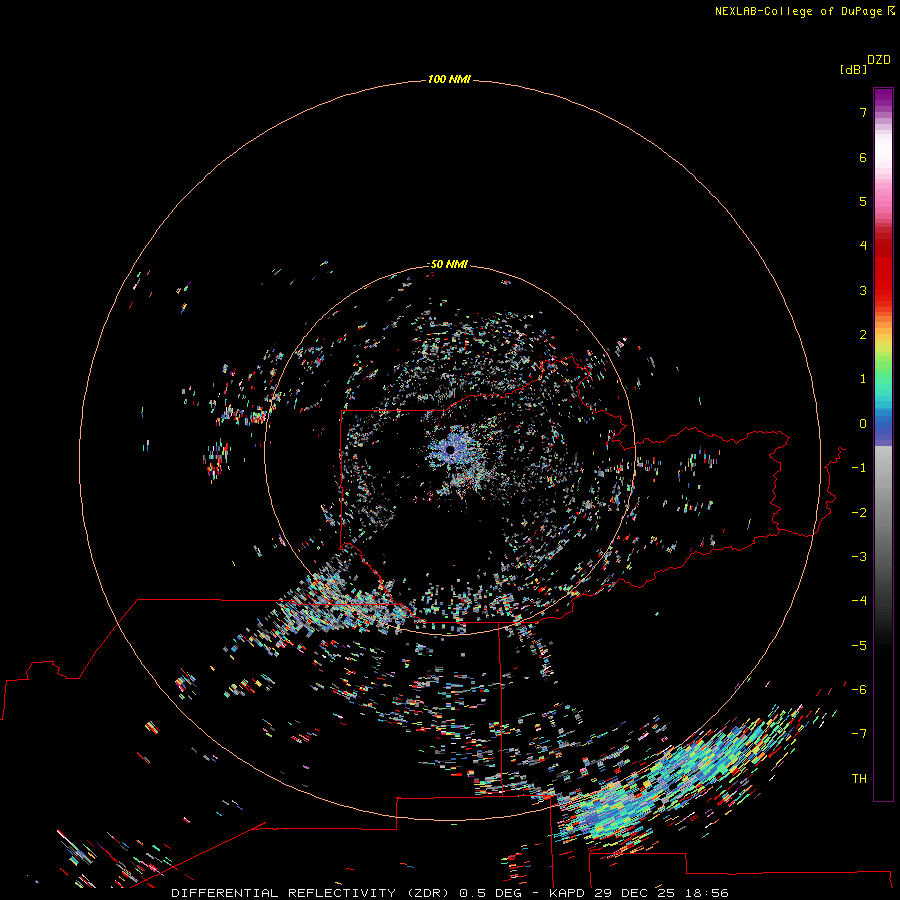Click the -3 dB tick label on scale

[859, 557]
